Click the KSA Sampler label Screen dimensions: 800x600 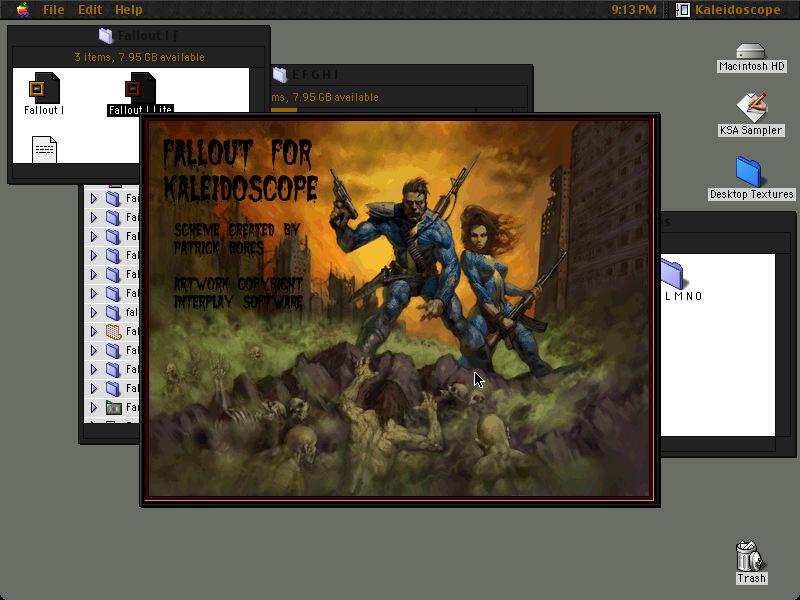coord(751,130)
